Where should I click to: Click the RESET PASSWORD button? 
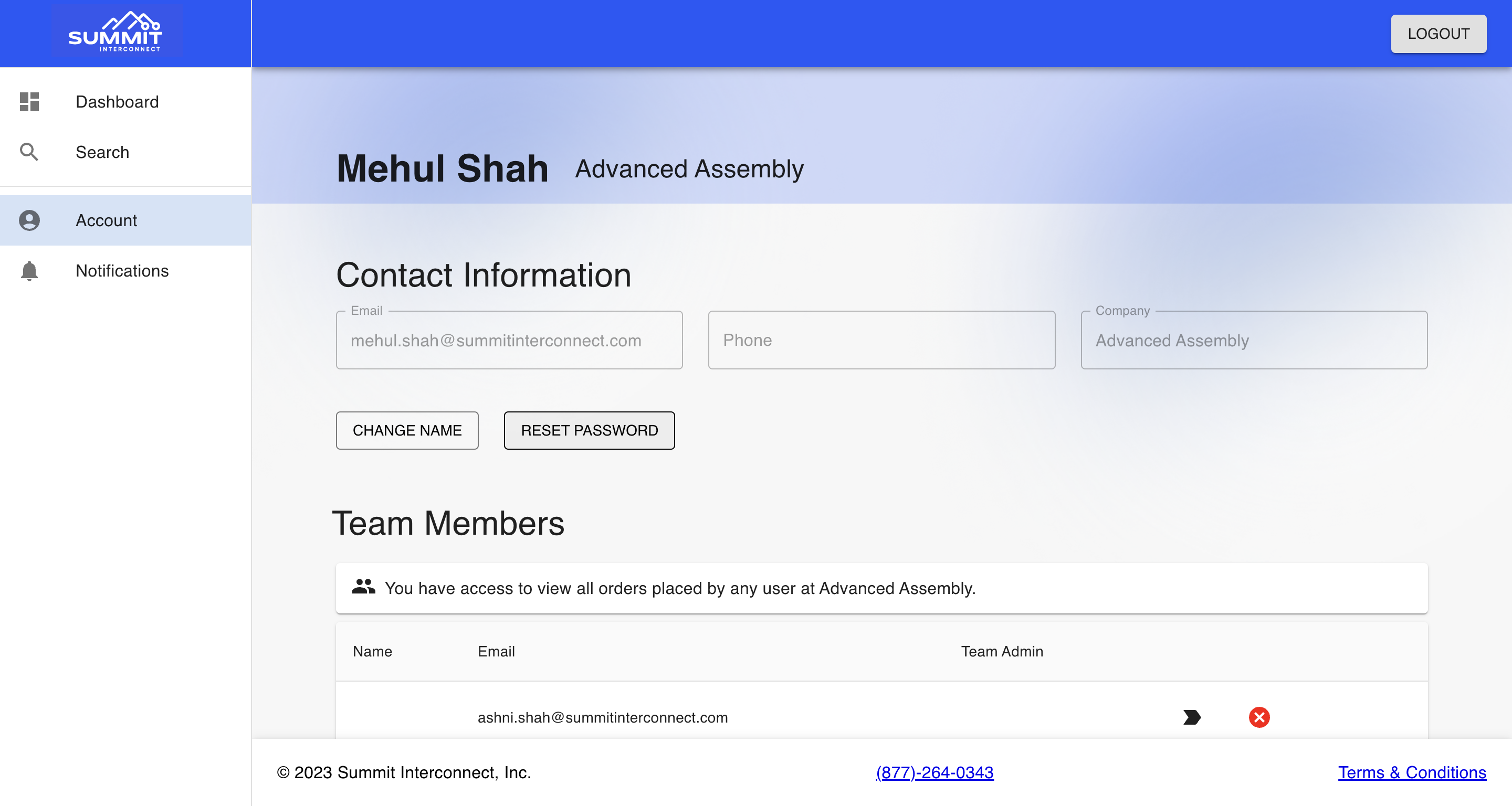[589, 430]
